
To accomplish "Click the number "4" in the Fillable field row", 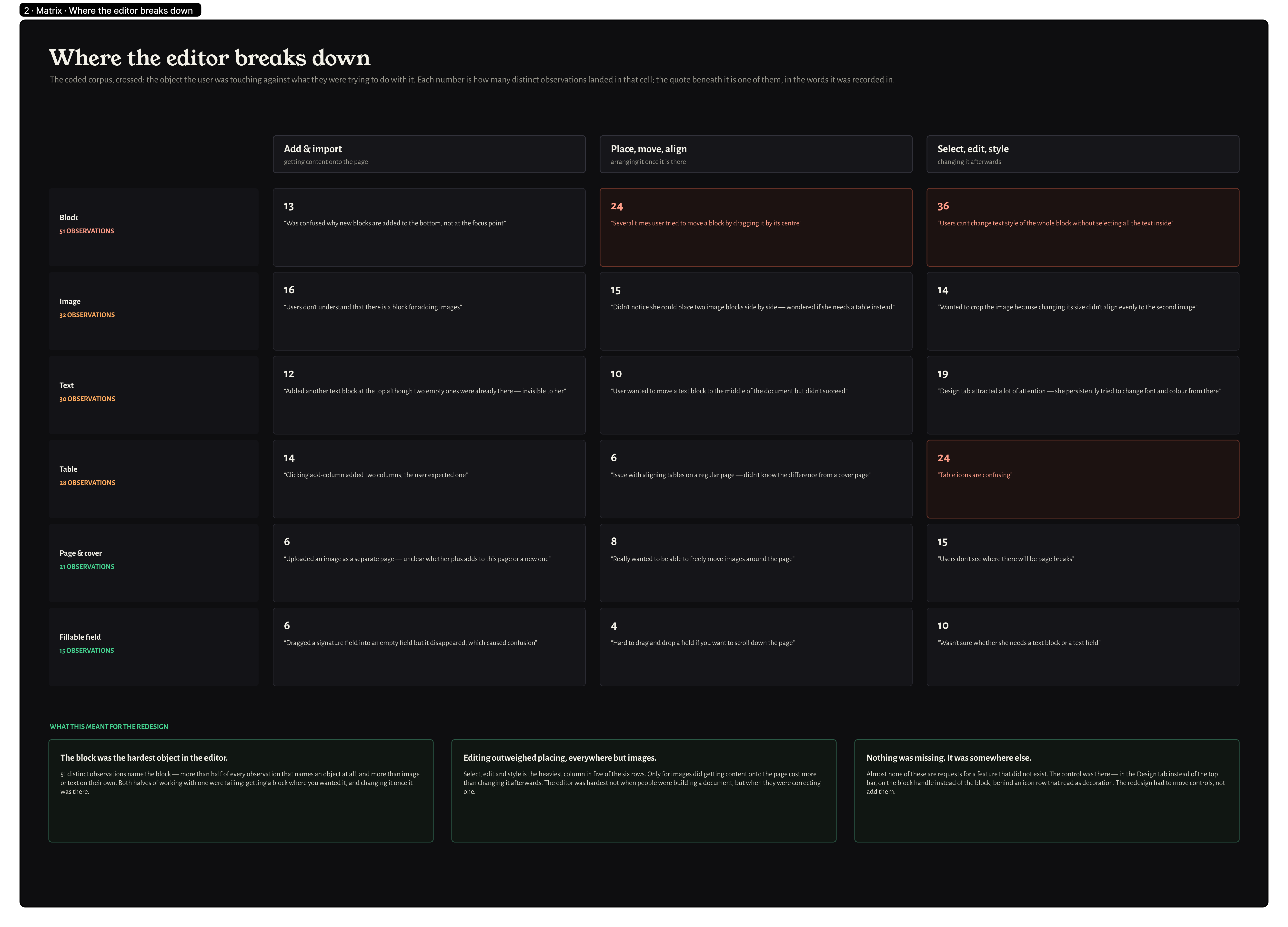I will tap(614, 626).
